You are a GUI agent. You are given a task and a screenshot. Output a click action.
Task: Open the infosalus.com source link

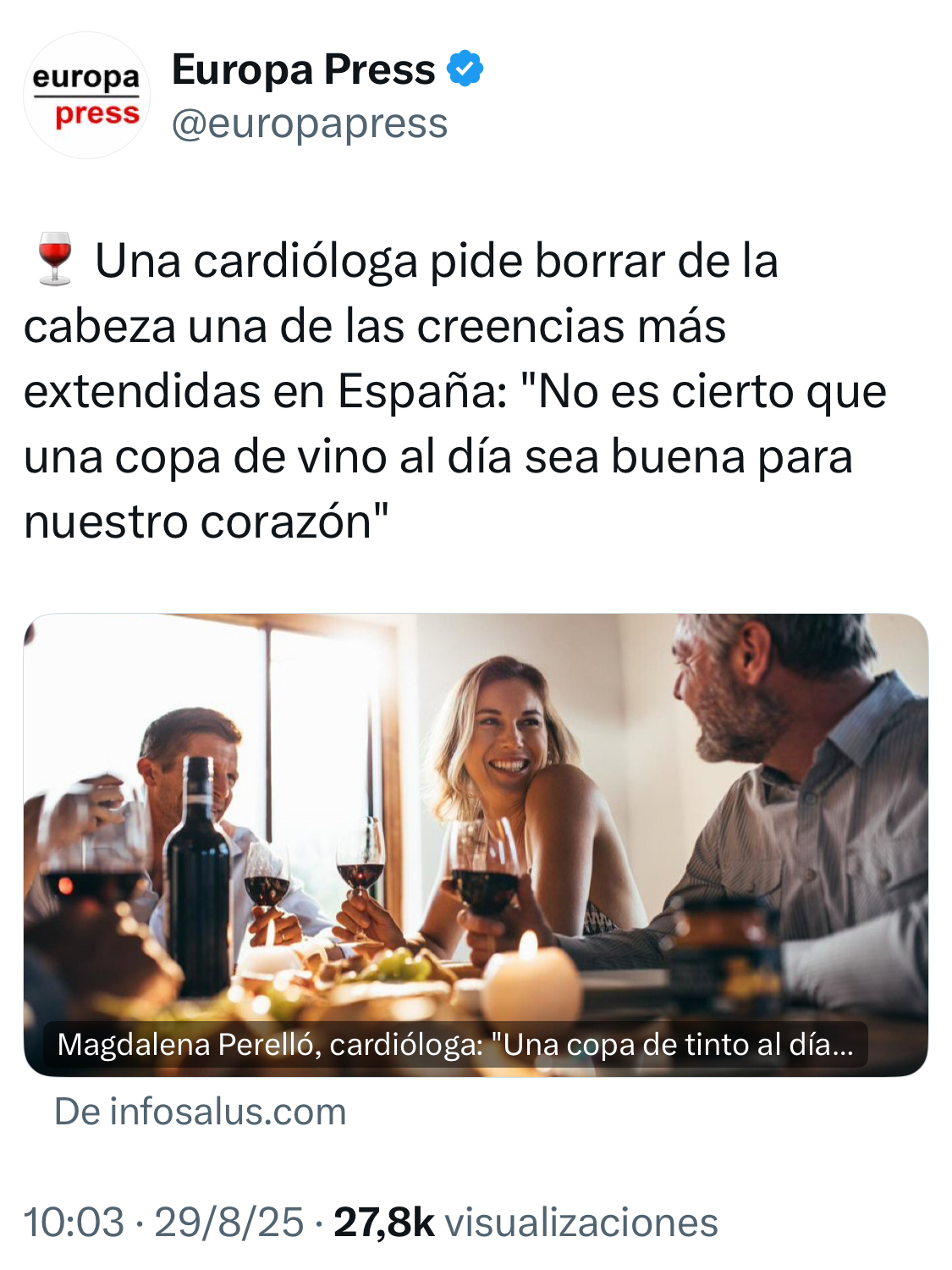(201, 1112)
